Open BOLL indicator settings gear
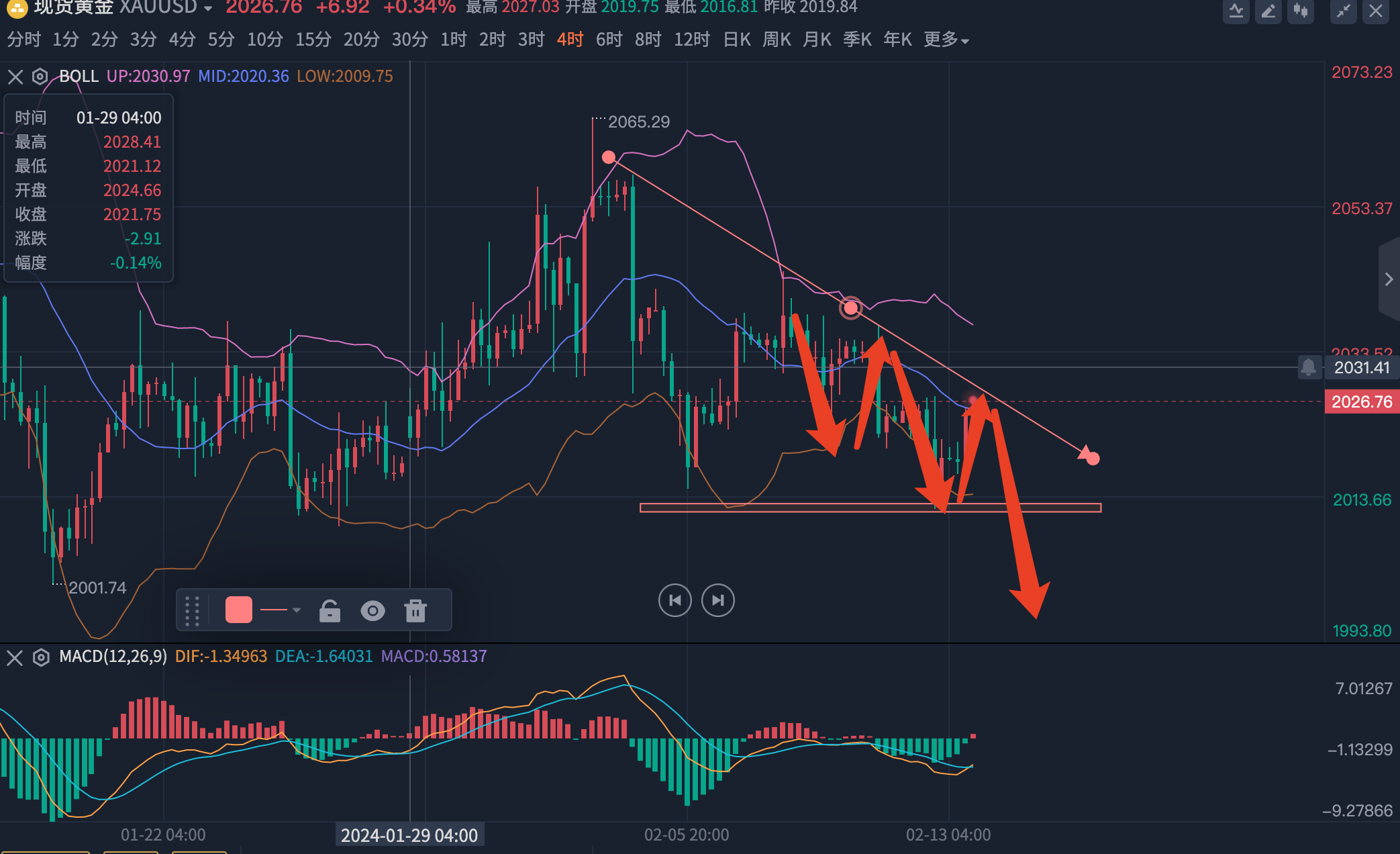The width and height of the screenshot is (1400, 854). coord(40,77)
